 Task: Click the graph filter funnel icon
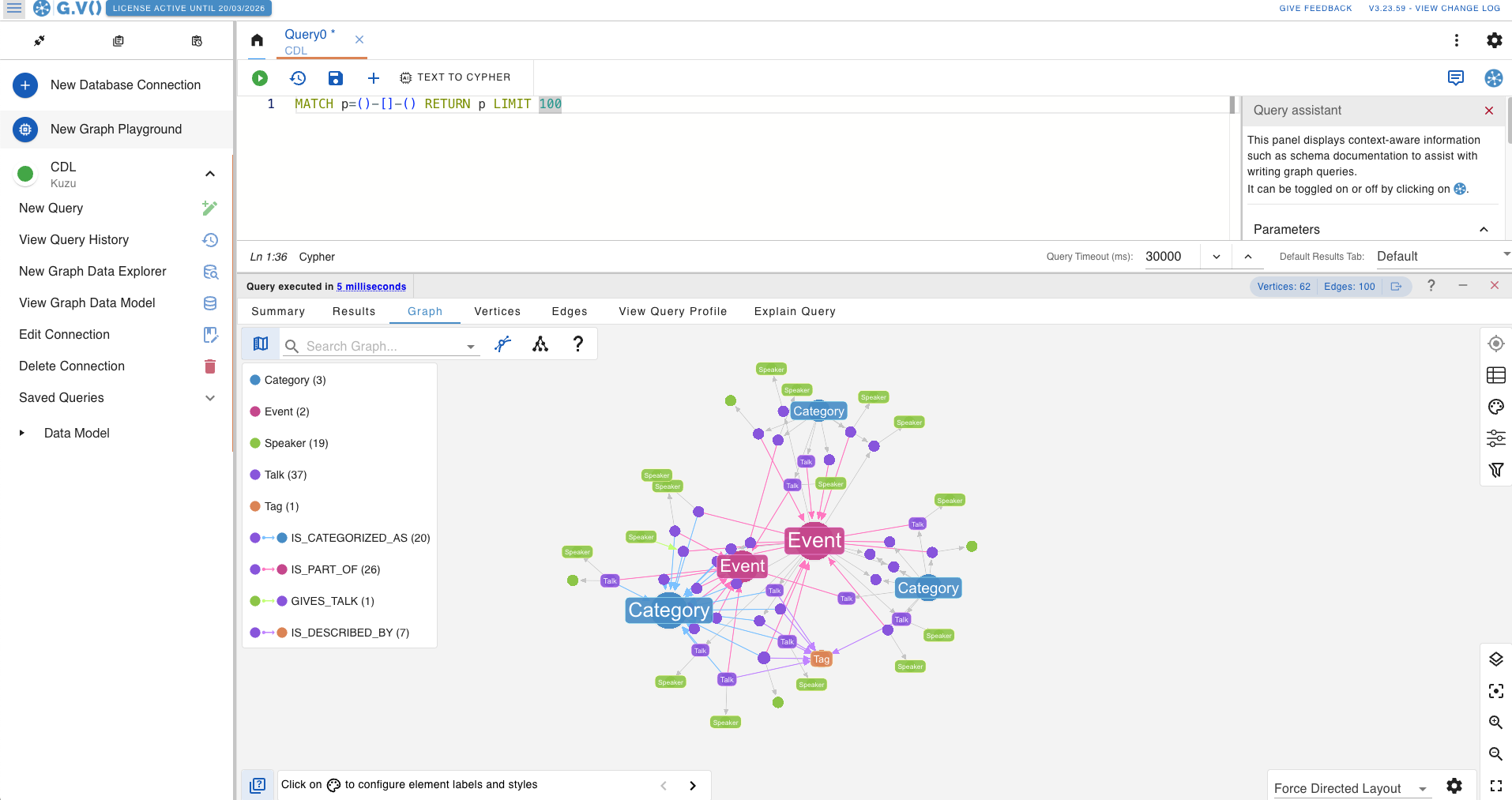pyautogui.click(x=1495, y=470)
